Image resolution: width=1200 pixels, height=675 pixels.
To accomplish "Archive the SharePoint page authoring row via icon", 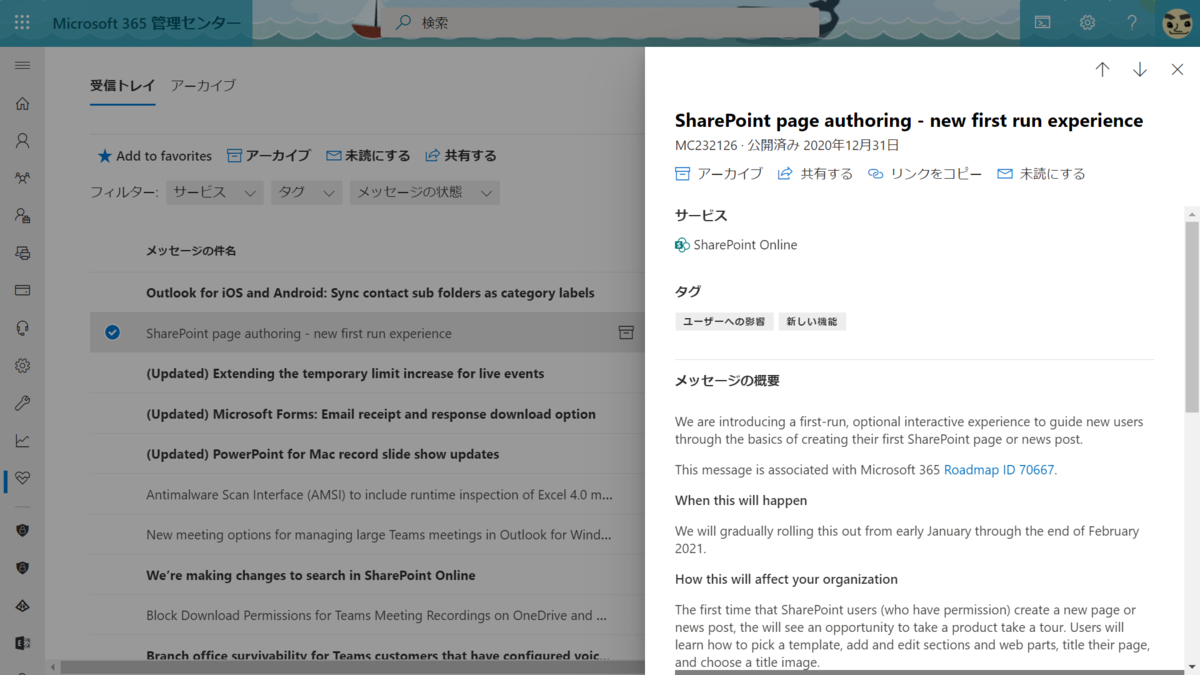I will pos(626,332).
